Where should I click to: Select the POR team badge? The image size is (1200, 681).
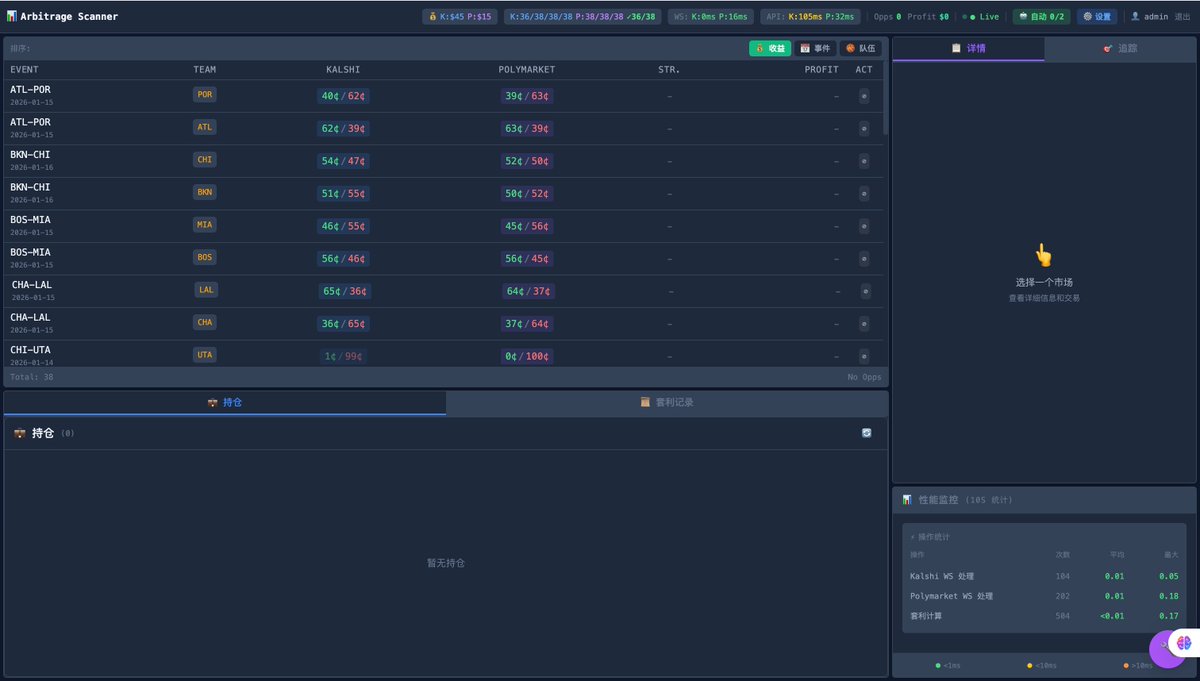point(205,94)
